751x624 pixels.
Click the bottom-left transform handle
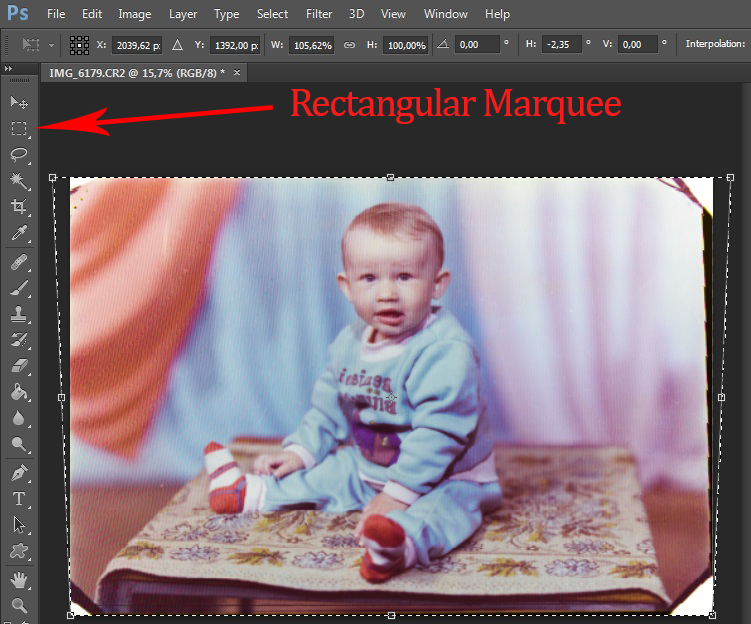point(70,615)
